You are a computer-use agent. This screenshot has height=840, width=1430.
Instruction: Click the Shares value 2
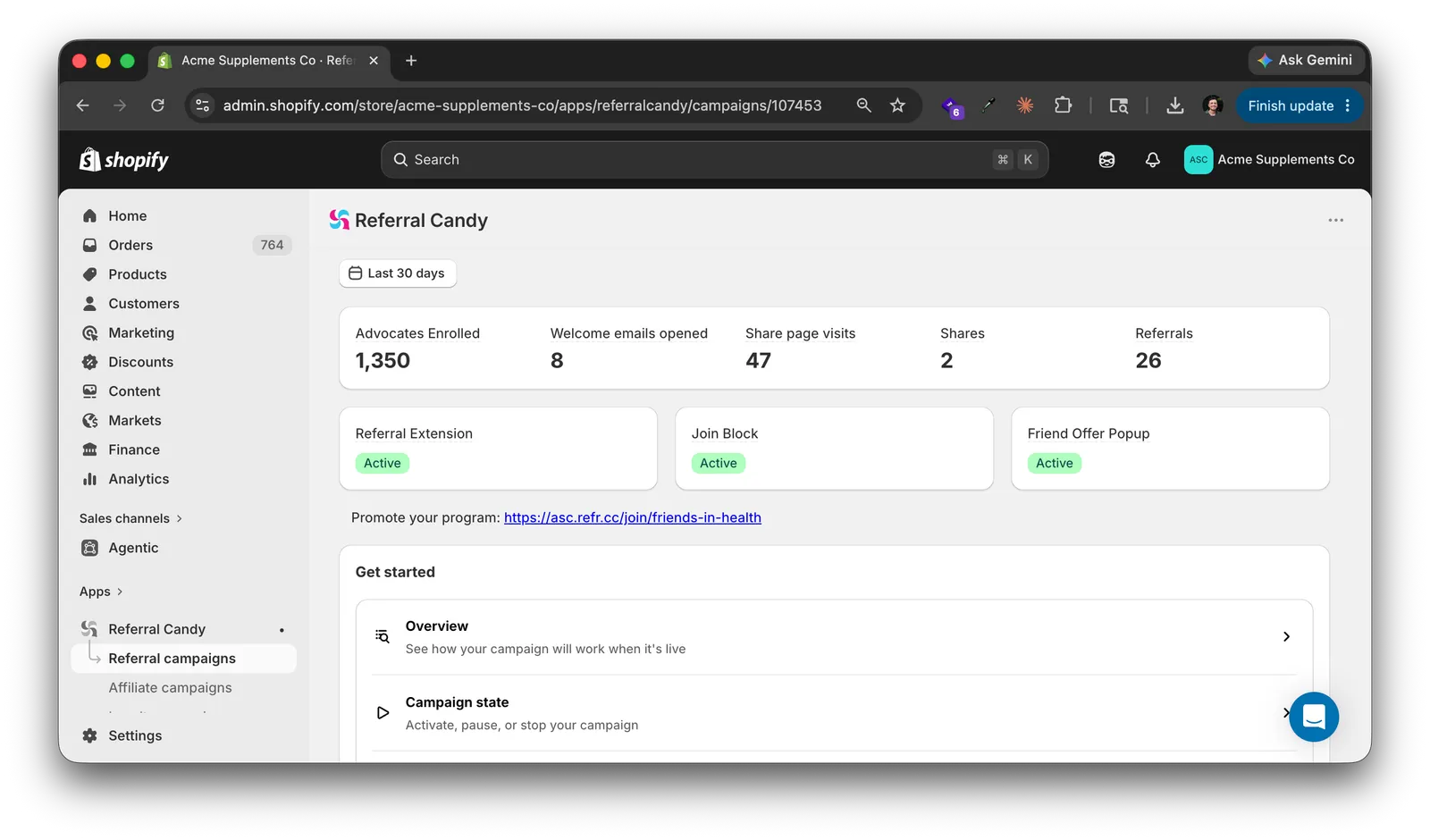click(x=946, y=361)
